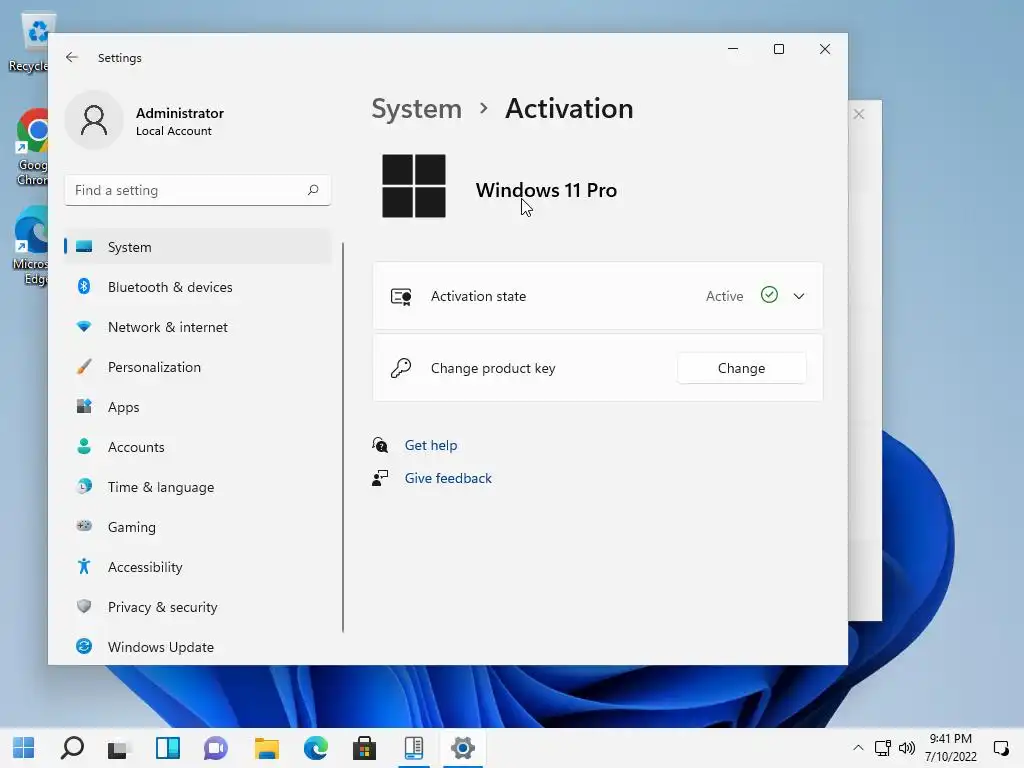Open Personalization settings

(198, 367)
